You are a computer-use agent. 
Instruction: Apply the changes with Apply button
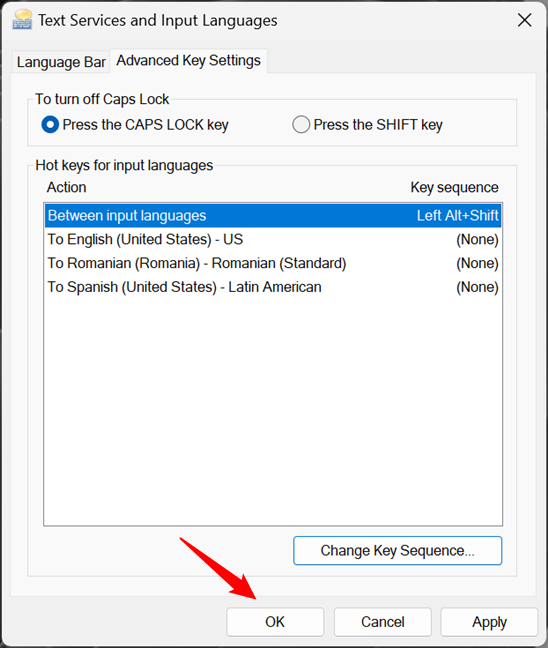(489, 622)
